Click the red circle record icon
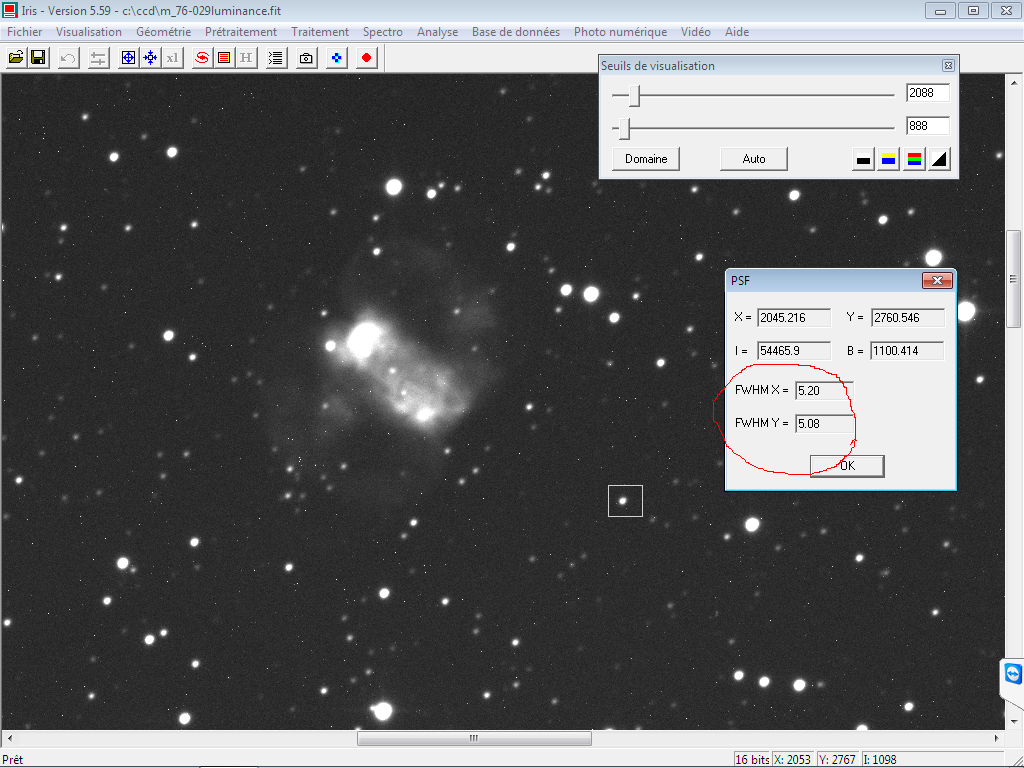 pos(366,57)
